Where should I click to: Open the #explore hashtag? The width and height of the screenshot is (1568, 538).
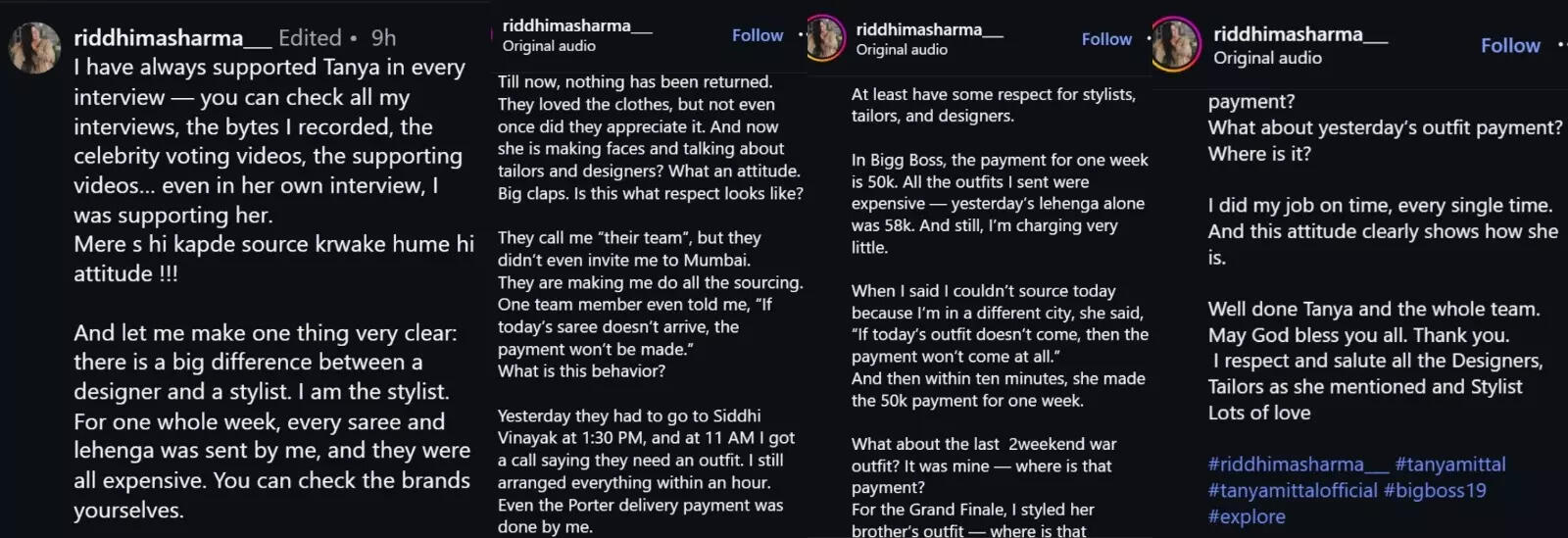tap(1247, 517)
